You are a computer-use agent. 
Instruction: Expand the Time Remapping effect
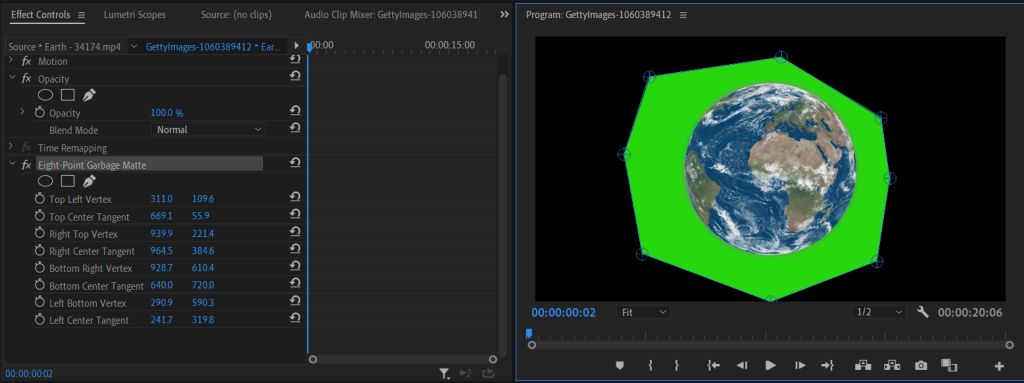[x=10, y=147]
